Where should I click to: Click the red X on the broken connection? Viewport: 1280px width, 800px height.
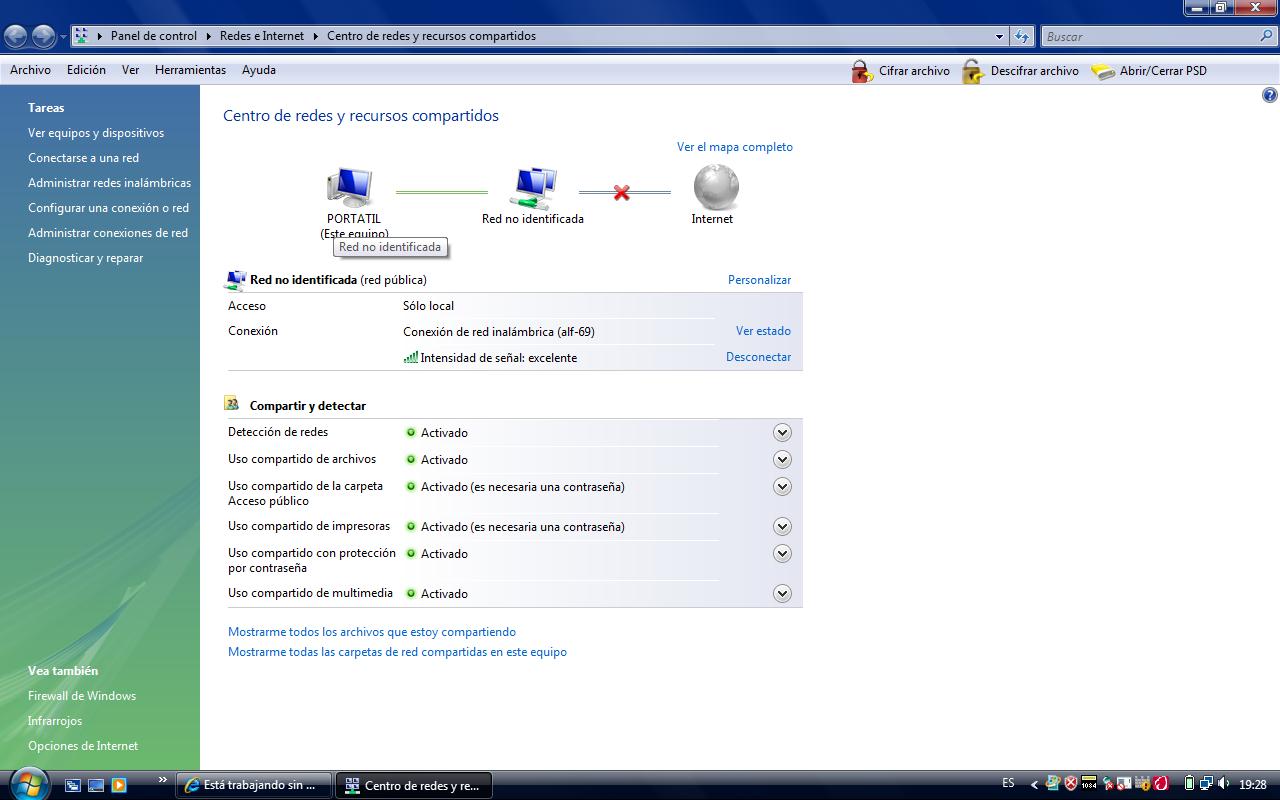pyautogui.click(x=622, y=192)
